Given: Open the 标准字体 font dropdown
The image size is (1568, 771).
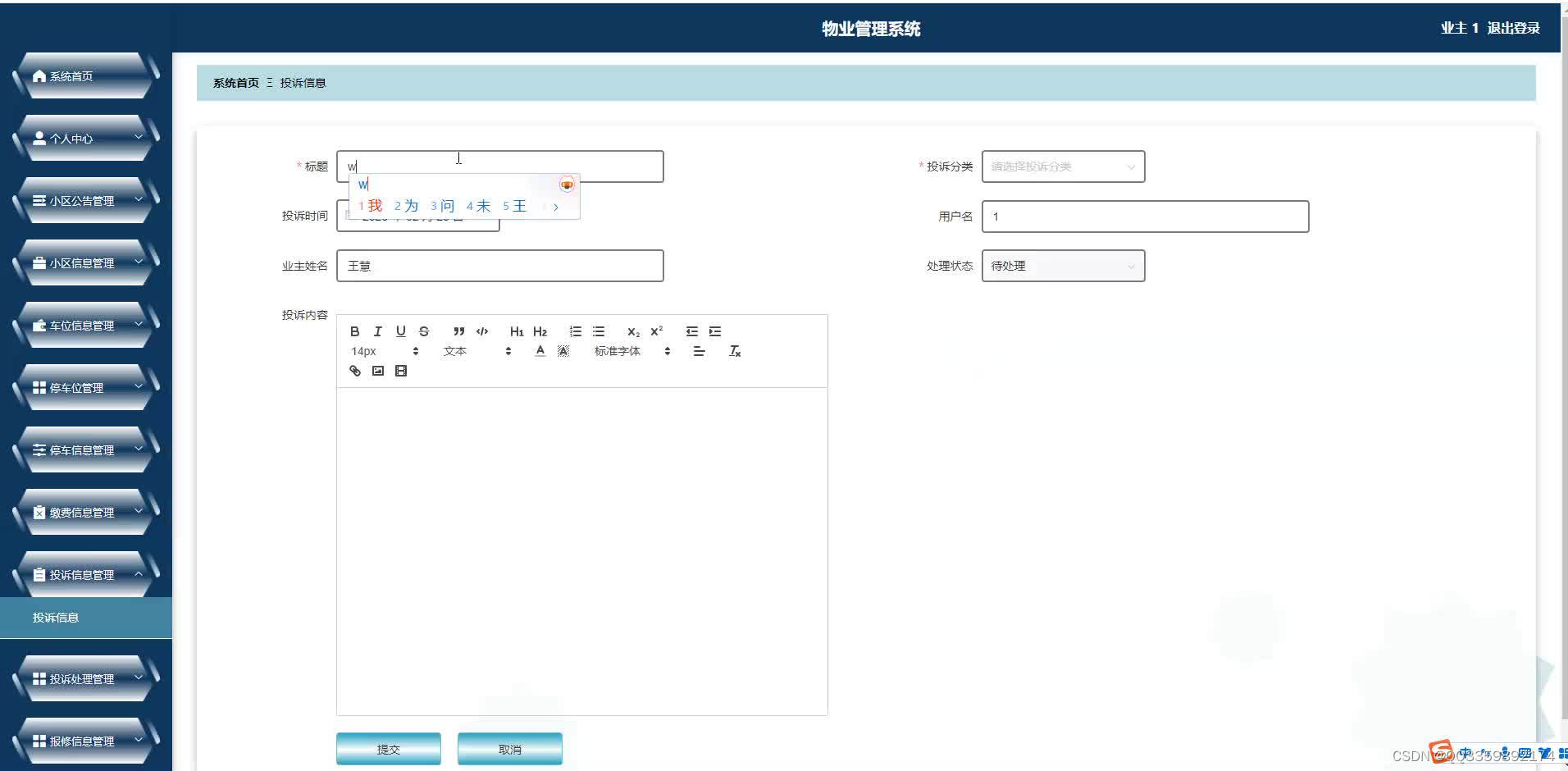Looking at the screenshot, I should tap(632, 351).
